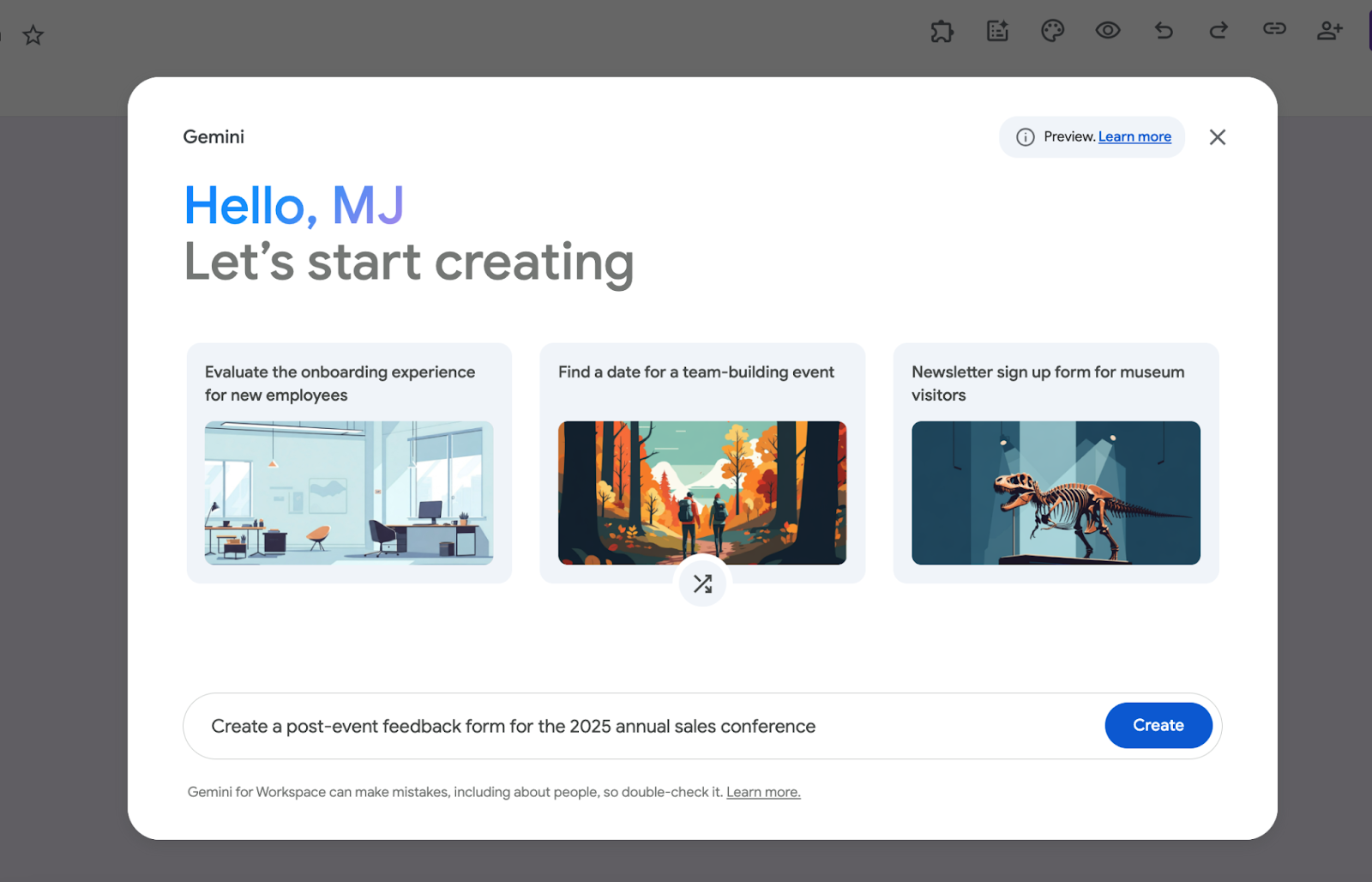Shuffle the Gemini prompt suggestions
Screen dimensions: 1372x882
pyautogui.click(x=702, y=583)
